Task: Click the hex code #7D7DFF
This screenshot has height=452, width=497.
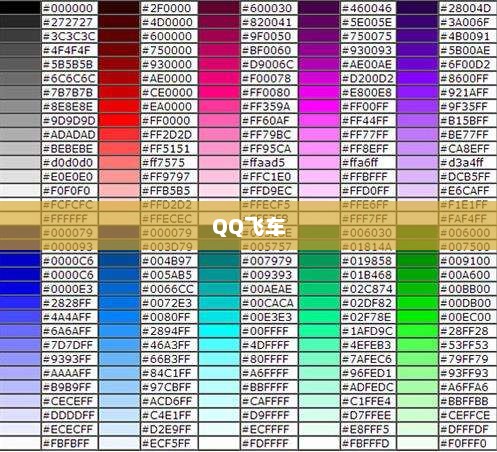Action: (68, 345)
